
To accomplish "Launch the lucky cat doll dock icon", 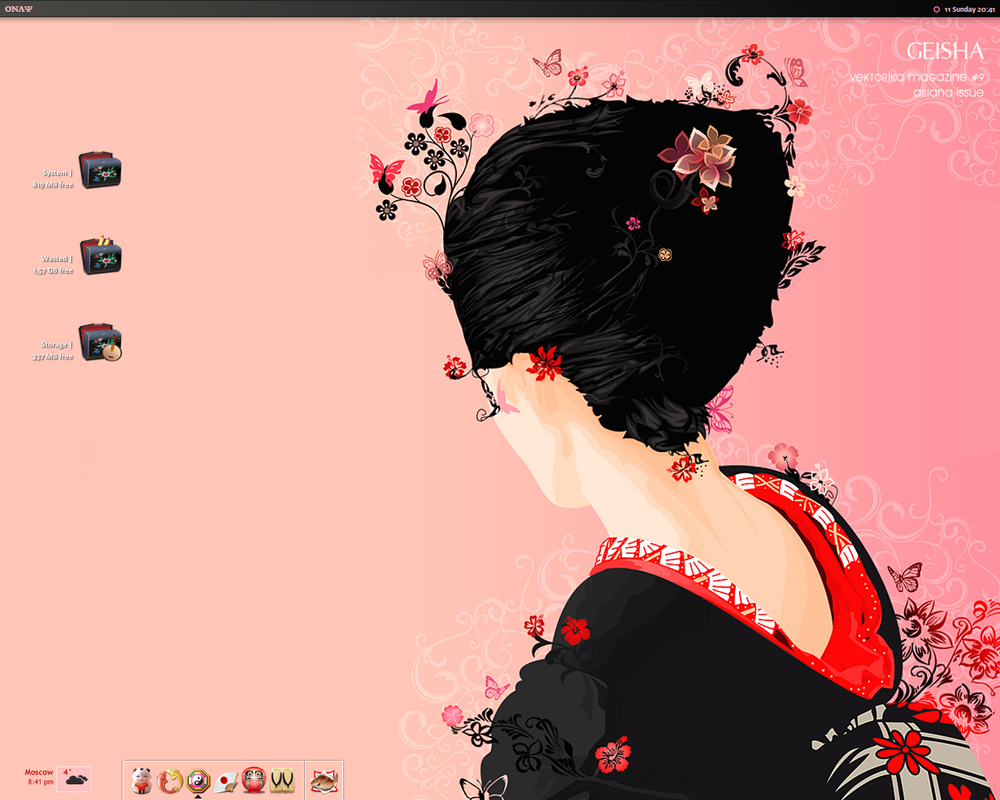I will (142, 780).
